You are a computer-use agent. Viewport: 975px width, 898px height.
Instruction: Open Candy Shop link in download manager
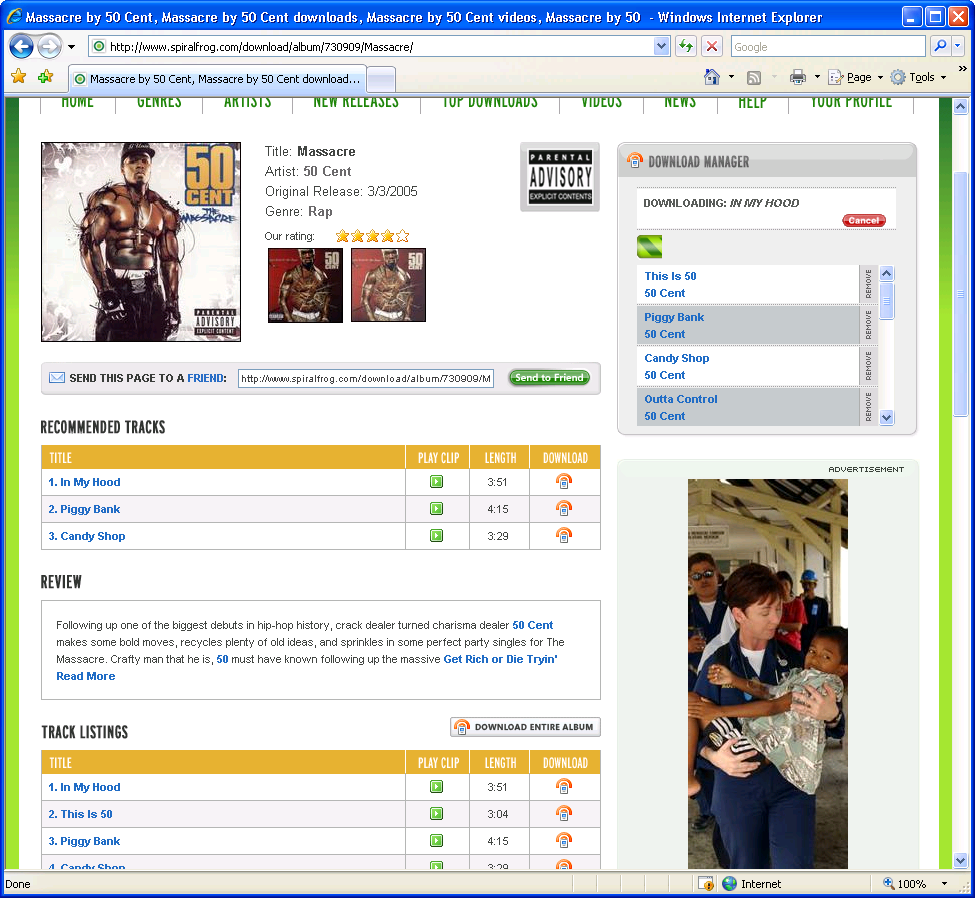click(x=677, y=358)
